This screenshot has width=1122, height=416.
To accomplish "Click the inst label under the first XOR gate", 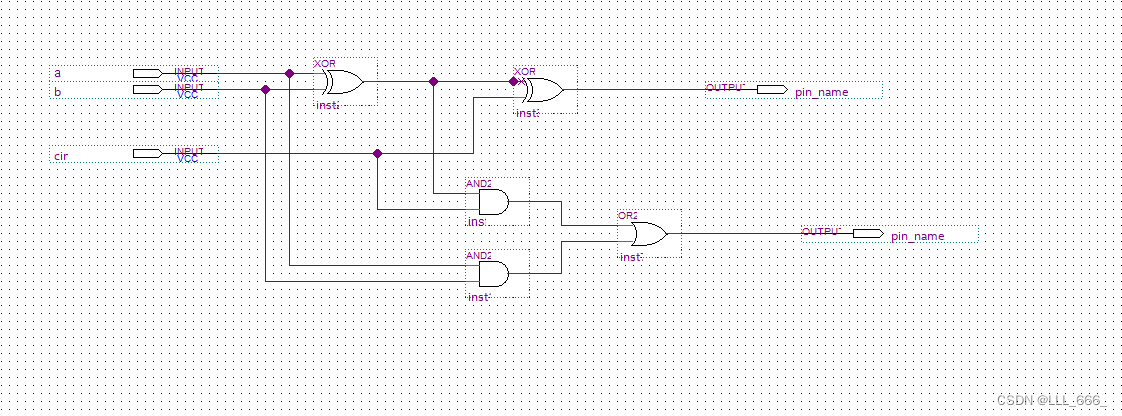I will point(327,105).
